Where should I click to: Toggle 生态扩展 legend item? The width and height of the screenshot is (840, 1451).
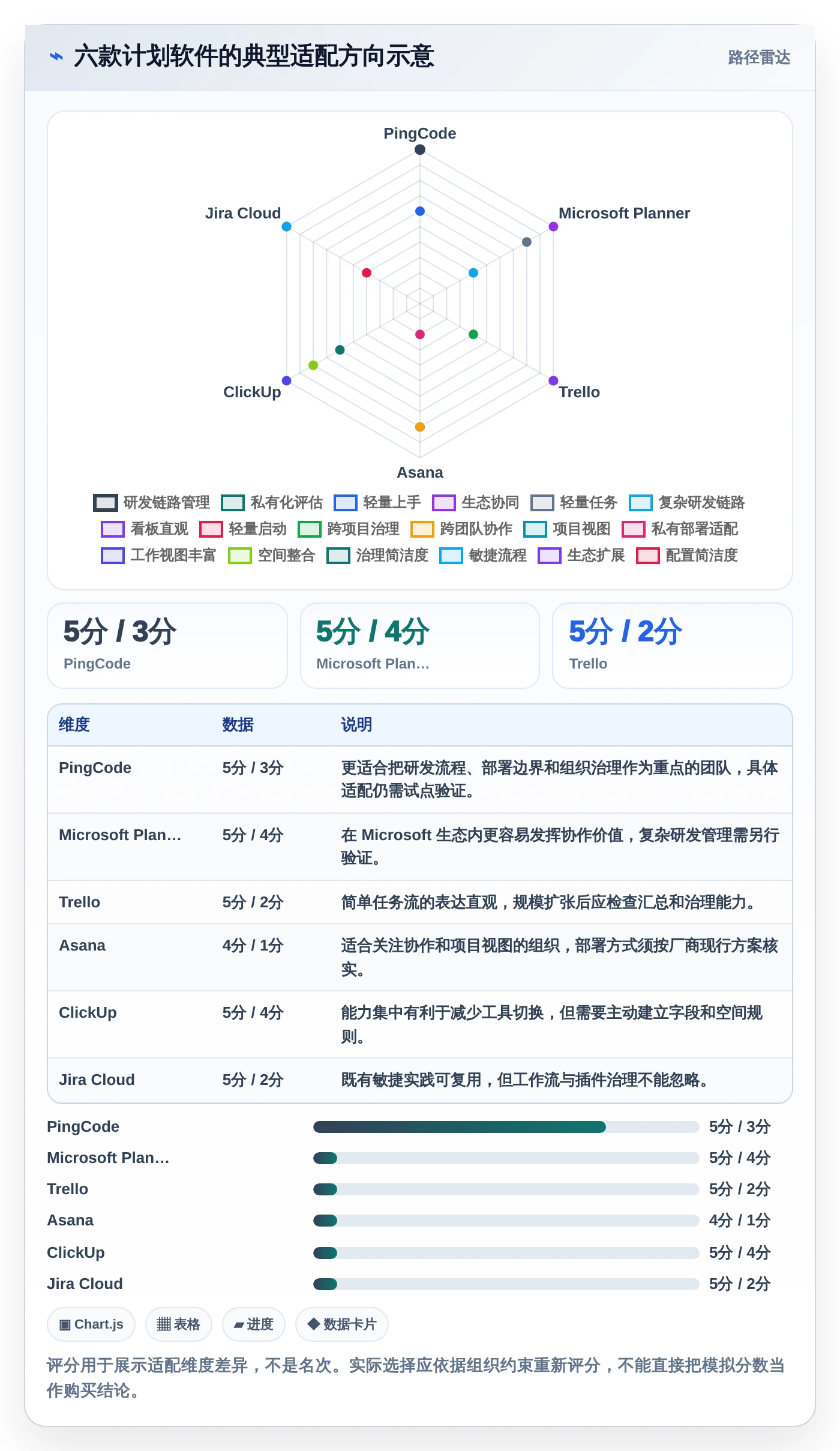(581, 555)
